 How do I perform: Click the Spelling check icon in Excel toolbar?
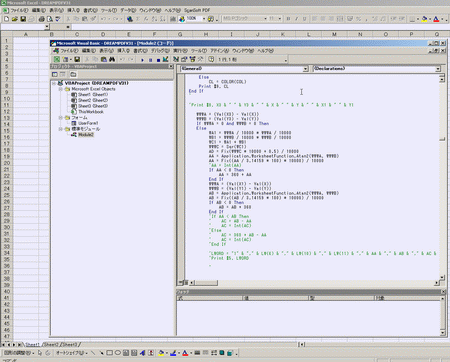pyautogui.click(x=58, y=19)
